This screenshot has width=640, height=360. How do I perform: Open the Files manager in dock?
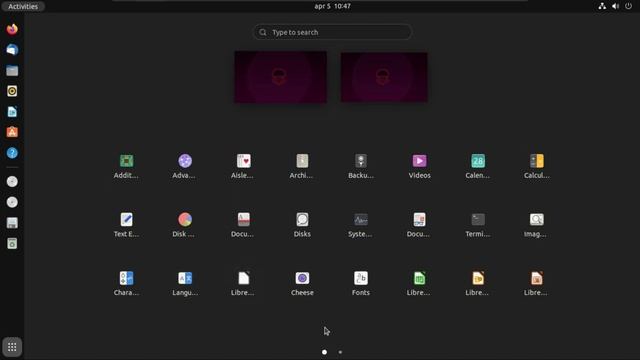(12, 71)
